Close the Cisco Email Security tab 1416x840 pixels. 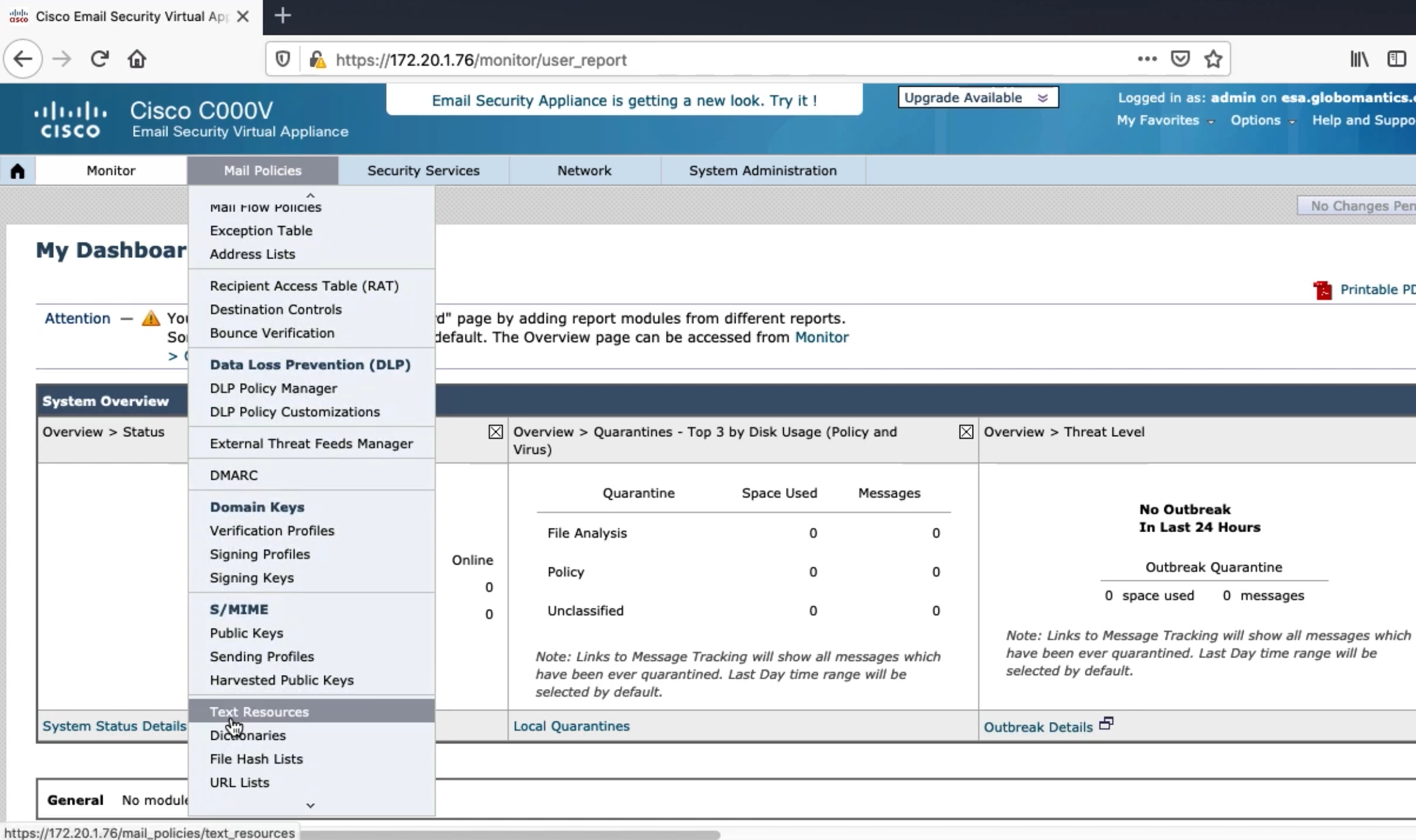point(243,16)
